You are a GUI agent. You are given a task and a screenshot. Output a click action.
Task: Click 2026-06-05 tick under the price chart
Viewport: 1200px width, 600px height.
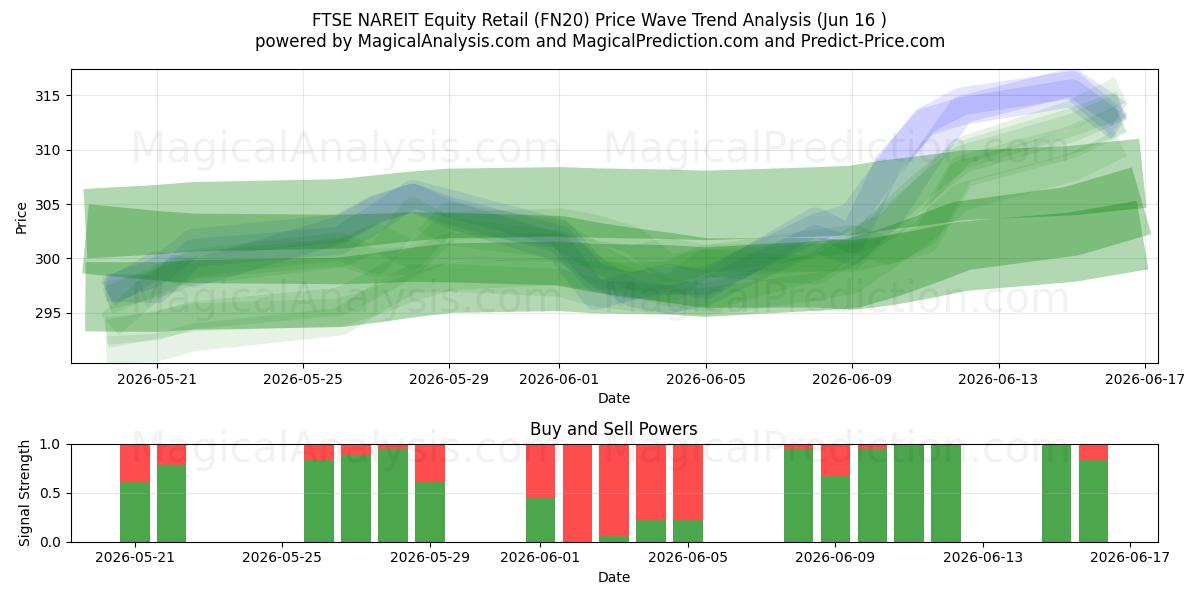706,379
